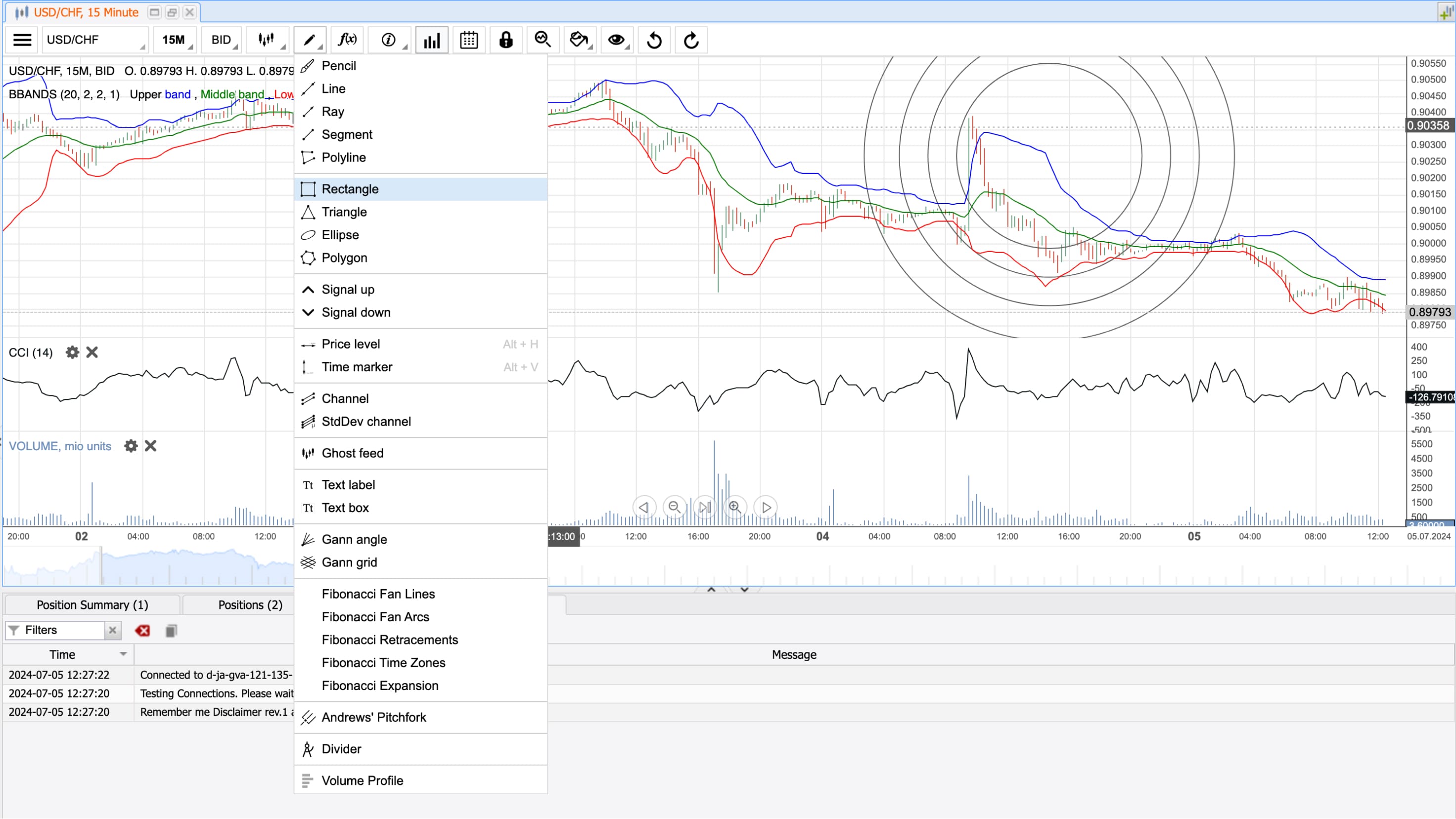Click the undo arrow icon

[x=654, y=40]
